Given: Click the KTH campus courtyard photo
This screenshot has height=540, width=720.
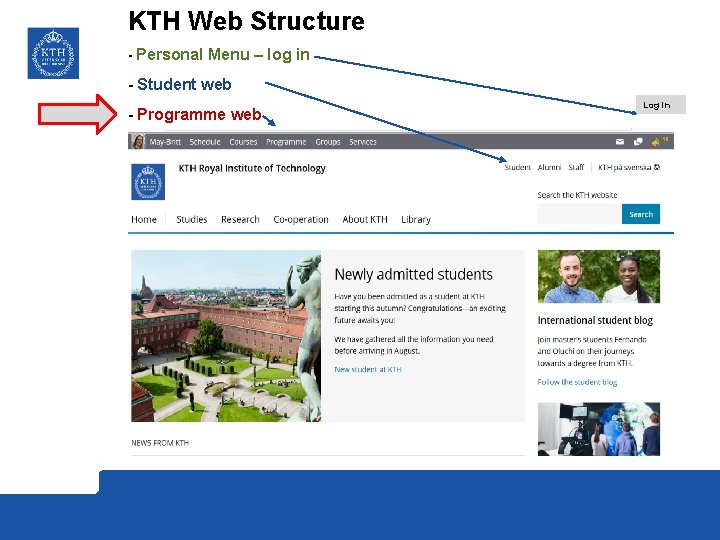Looking at the screenshot, I should [x=226, y=336].
